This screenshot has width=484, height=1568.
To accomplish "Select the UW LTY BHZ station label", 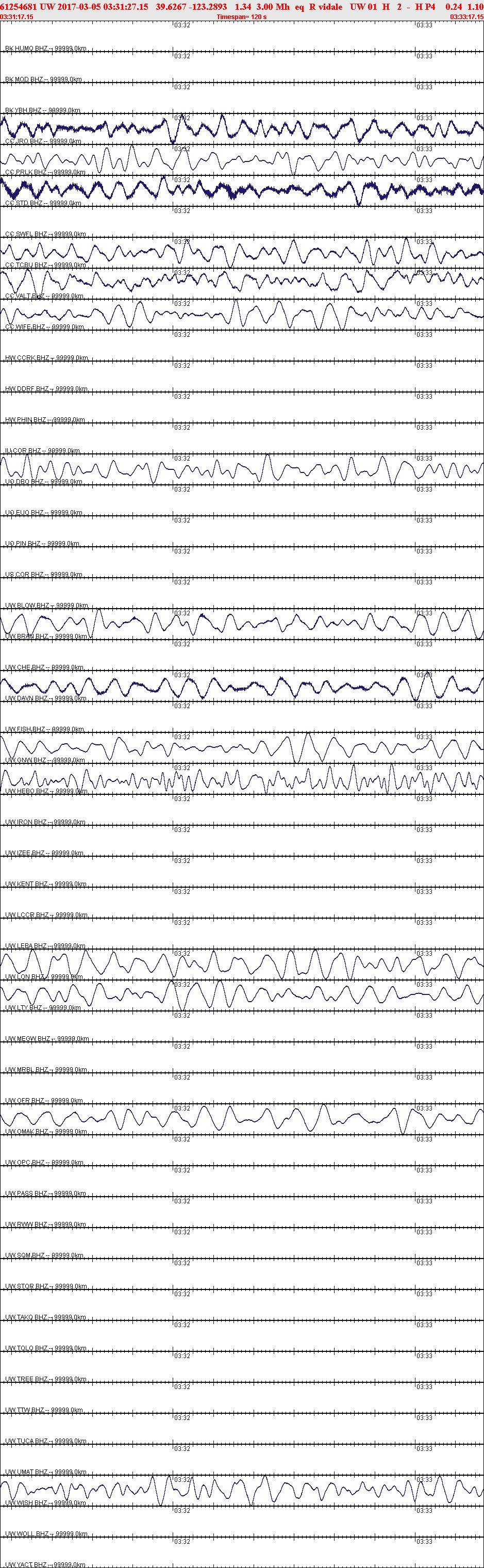I will [x=43, y=1008].
